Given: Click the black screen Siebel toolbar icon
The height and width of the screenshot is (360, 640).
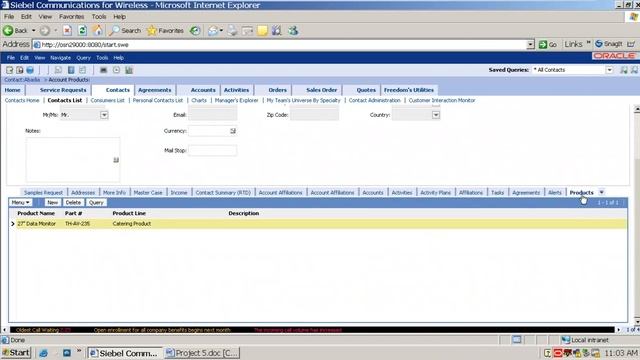Looking at the screenshot, I should [x=103, y=70].
